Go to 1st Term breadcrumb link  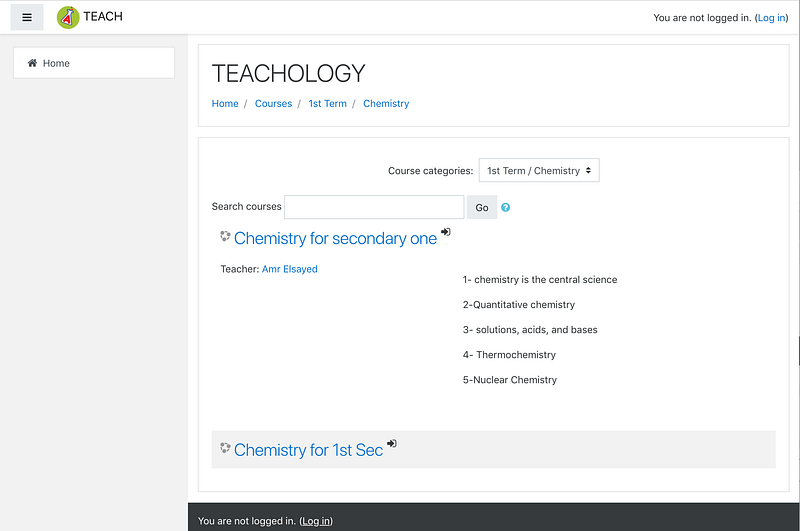tap(328, 104)
